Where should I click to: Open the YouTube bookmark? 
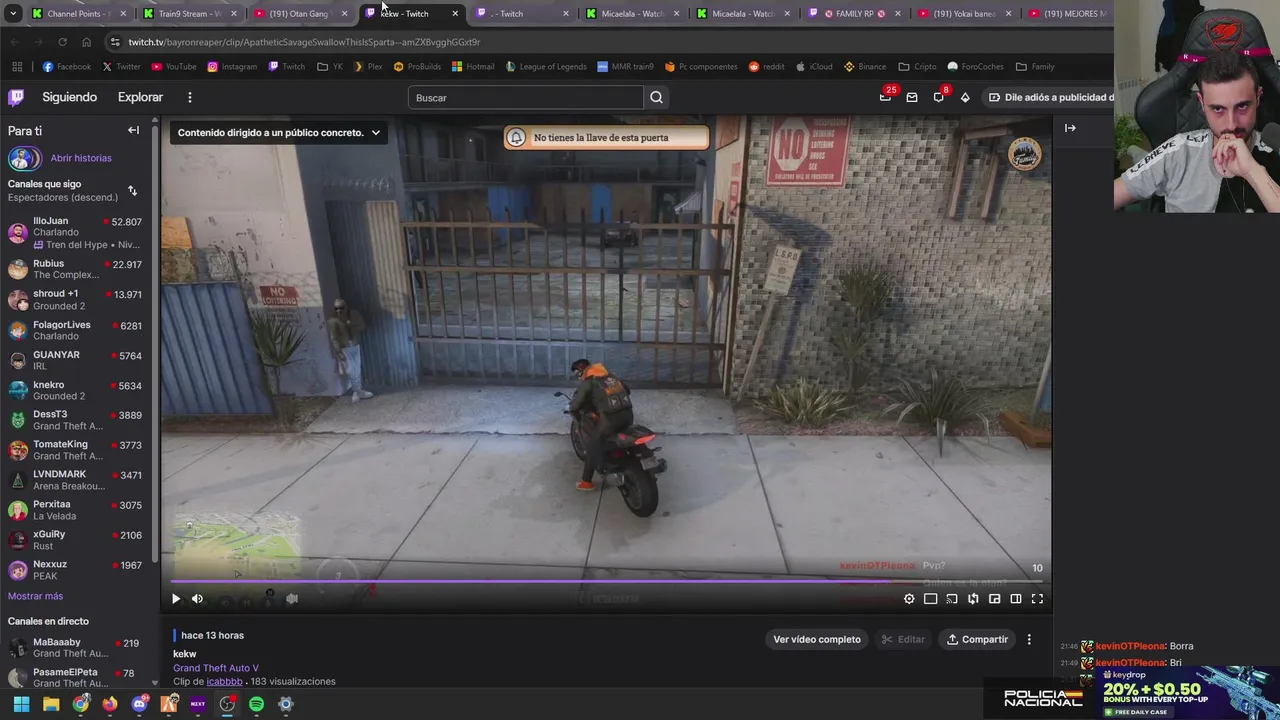[173, 67]
